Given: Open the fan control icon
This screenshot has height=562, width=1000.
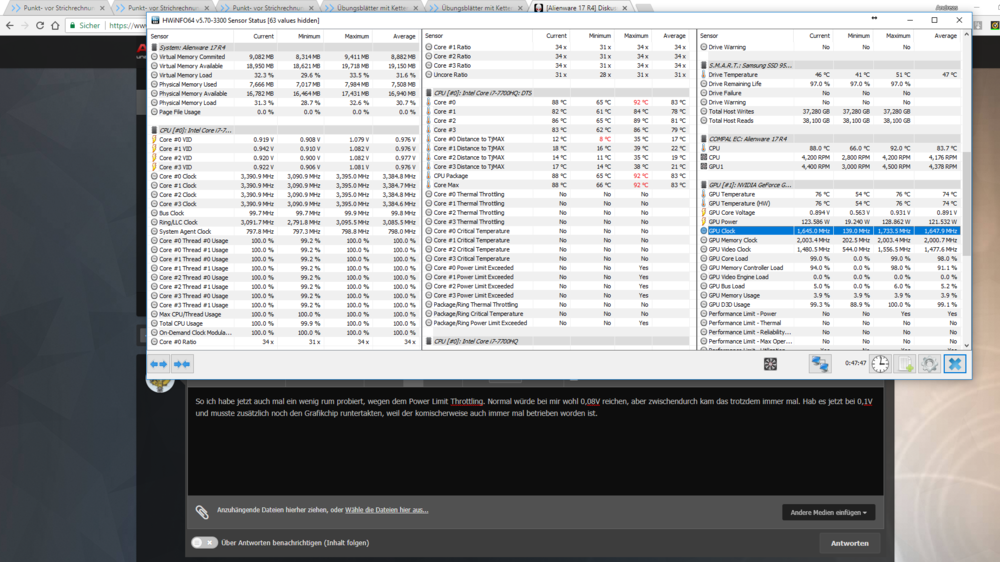Looking at the screenshot, I should 770,364.
